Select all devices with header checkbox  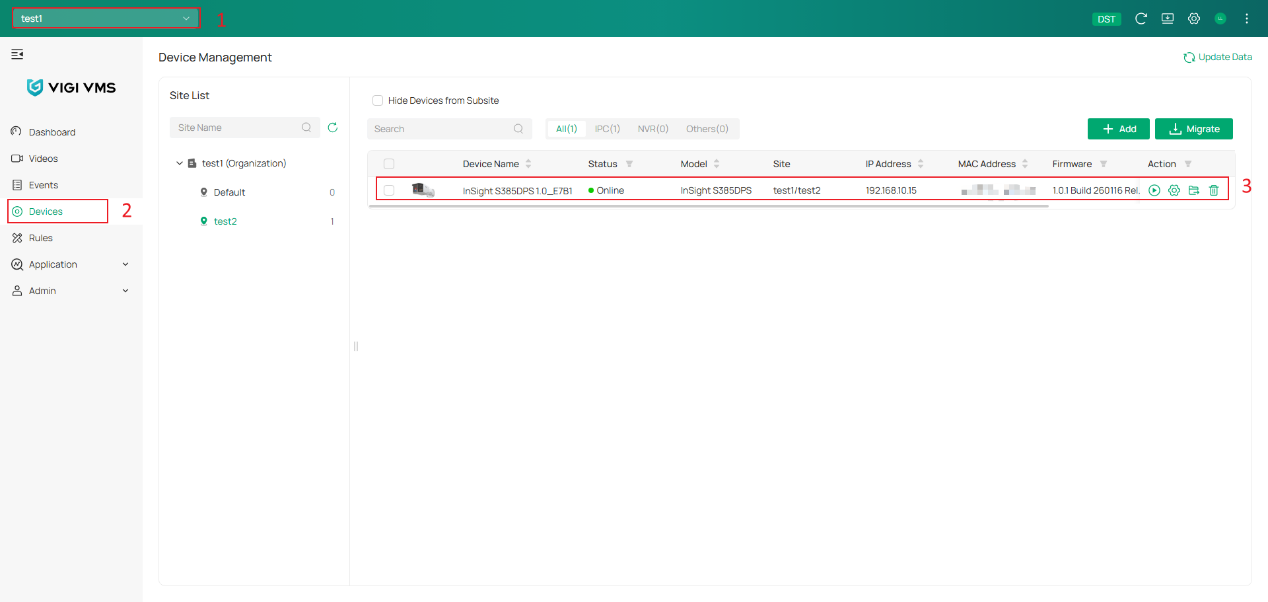(389, 164)
